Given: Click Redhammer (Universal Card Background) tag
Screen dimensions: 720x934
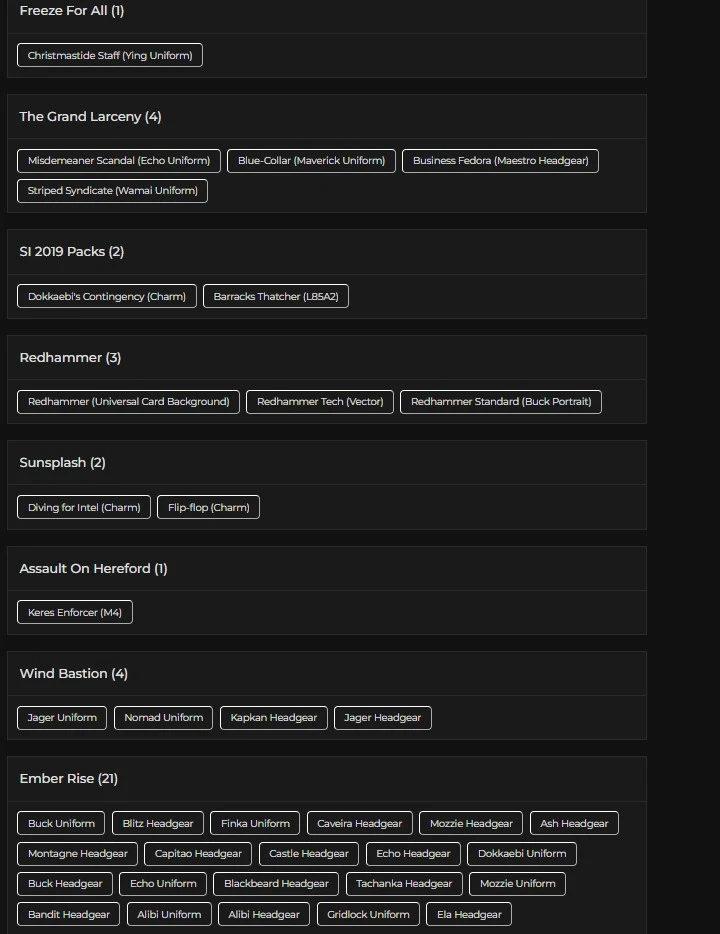Looking at the screenshot, I should [128, 401].
